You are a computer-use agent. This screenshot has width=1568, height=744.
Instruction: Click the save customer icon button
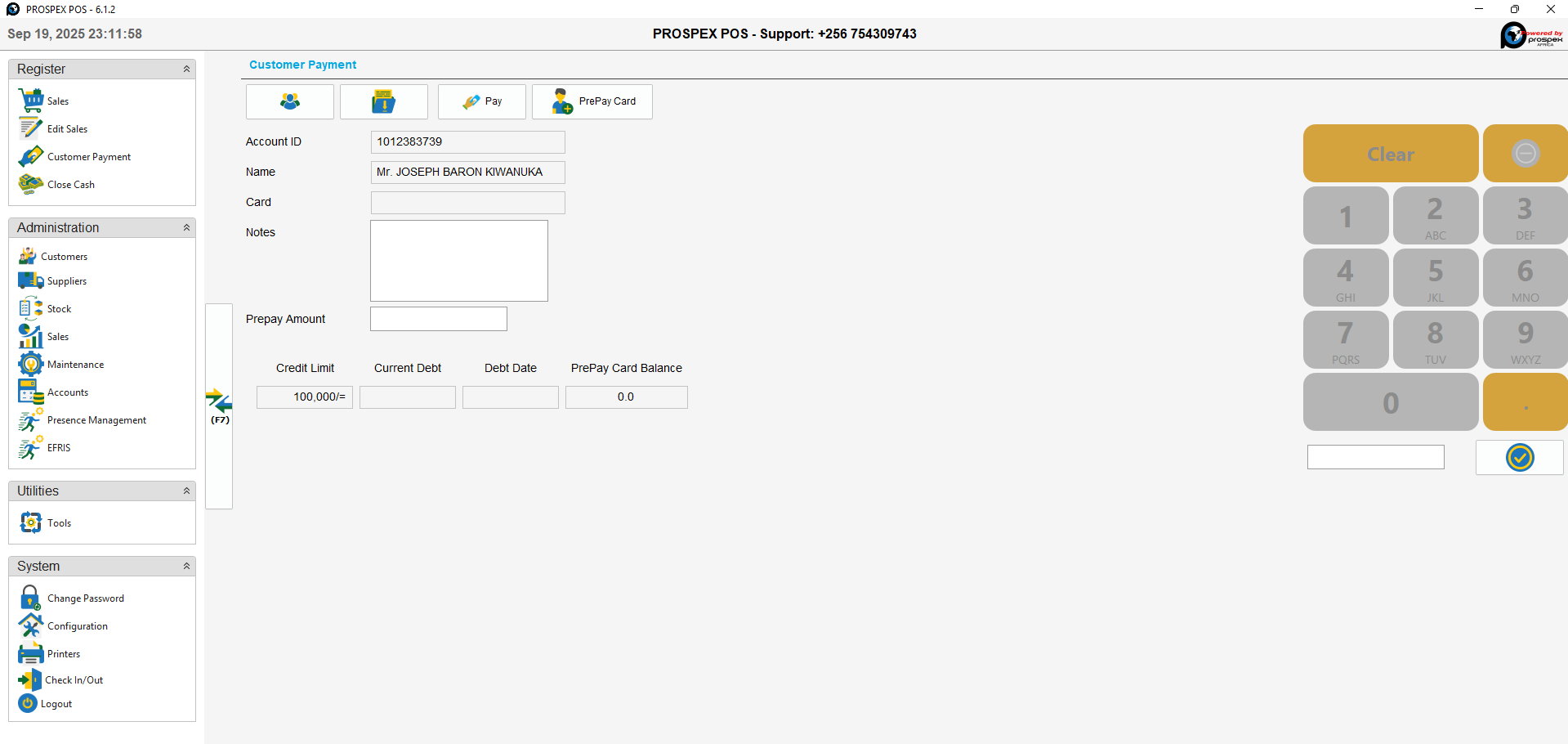[383, 101]
